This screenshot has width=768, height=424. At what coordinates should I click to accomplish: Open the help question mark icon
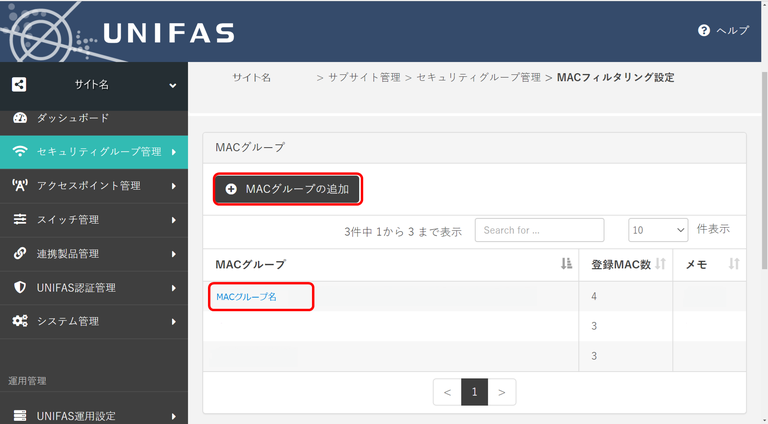[704, 30]
